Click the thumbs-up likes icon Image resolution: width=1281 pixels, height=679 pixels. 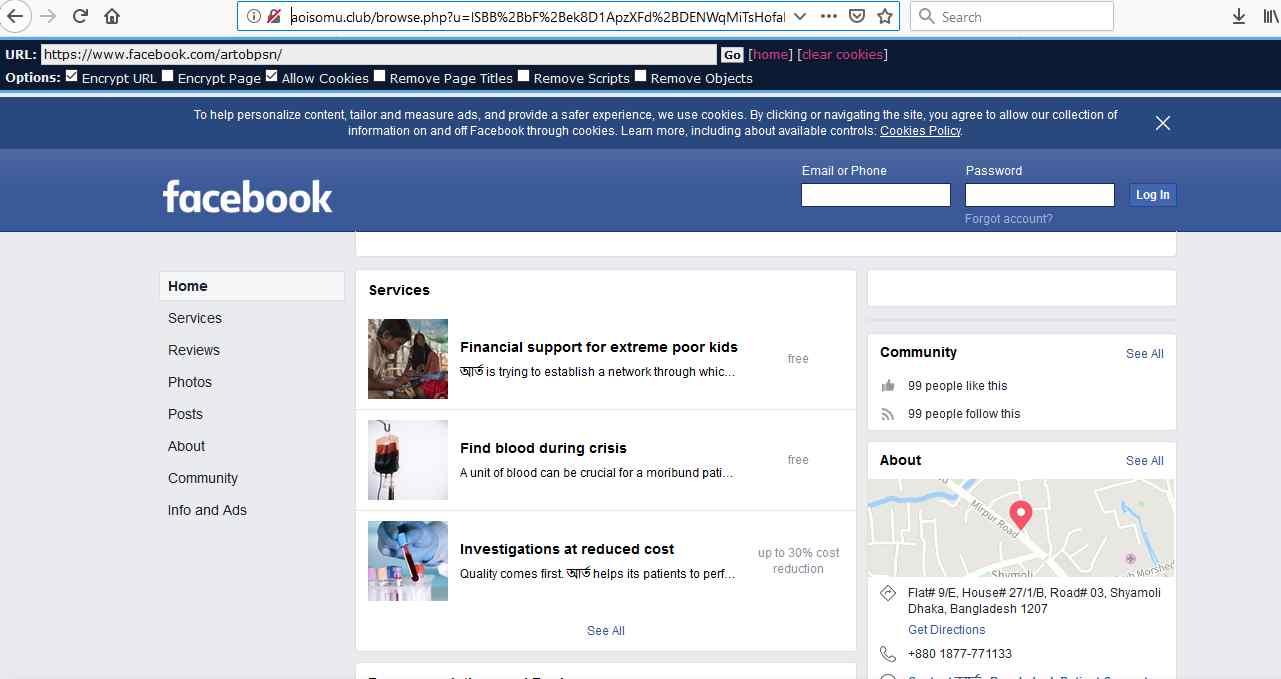point(888,386)
